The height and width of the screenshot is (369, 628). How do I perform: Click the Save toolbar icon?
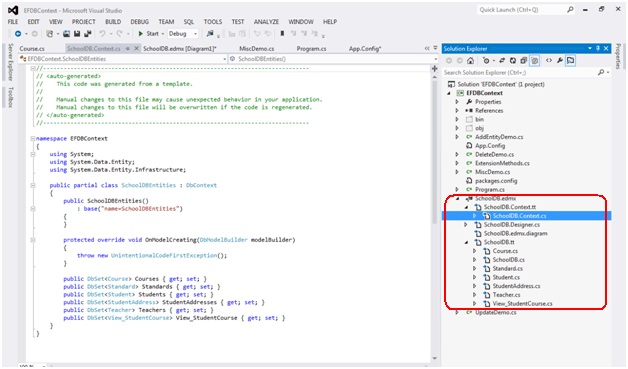pyautogui.click(x=77, y=34)
